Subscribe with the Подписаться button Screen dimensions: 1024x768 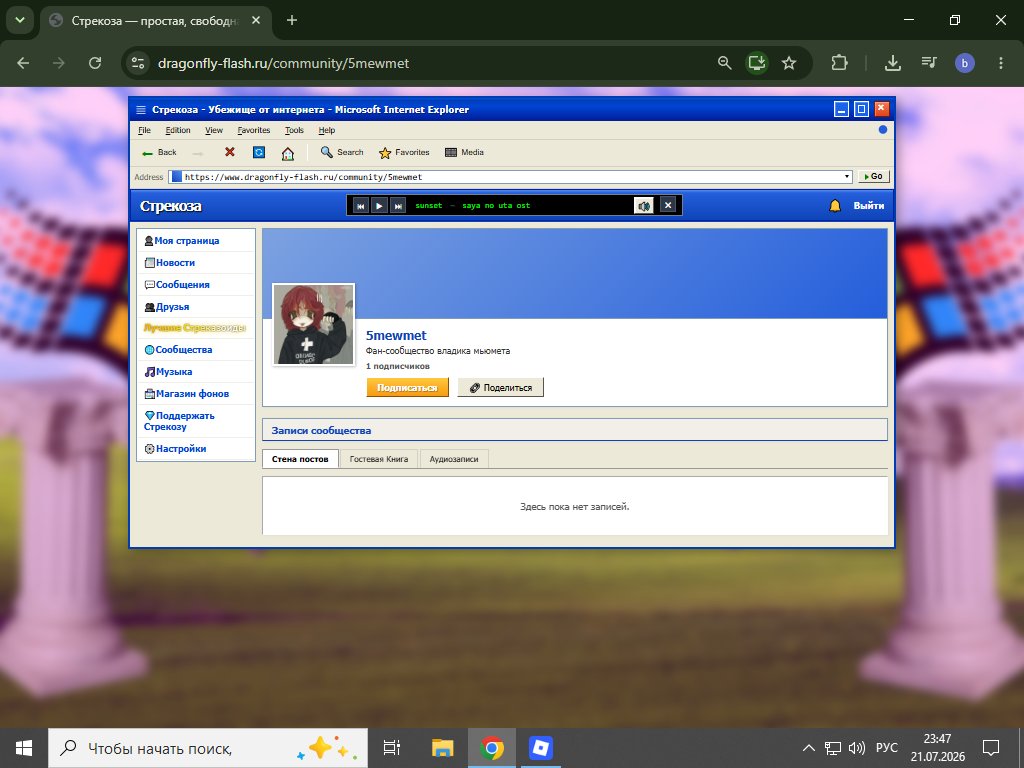(408, 387)
